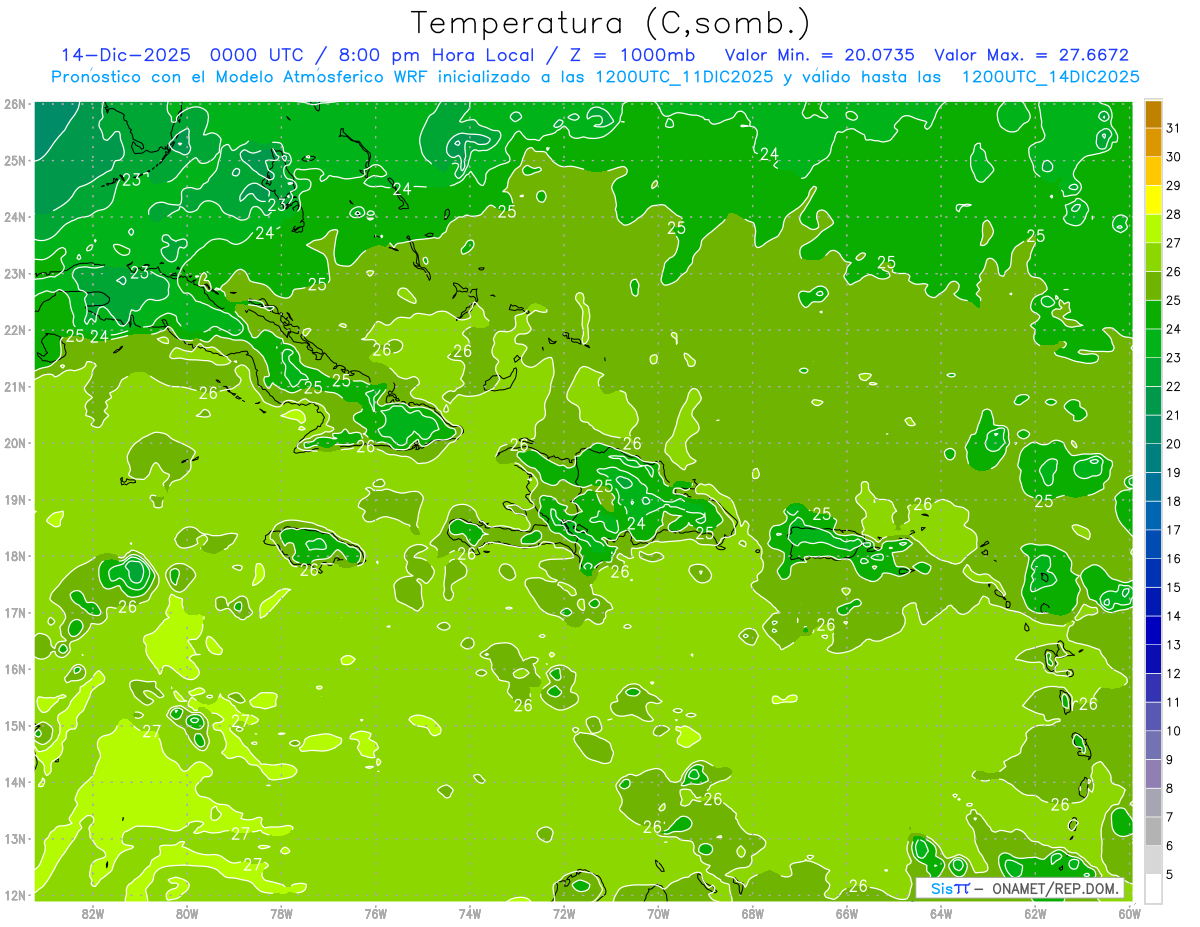Select the "1200UTC_14DIC2025" valid-until time text
The height and width of the screenshot is (927, 1200).
click(1050, 77)
